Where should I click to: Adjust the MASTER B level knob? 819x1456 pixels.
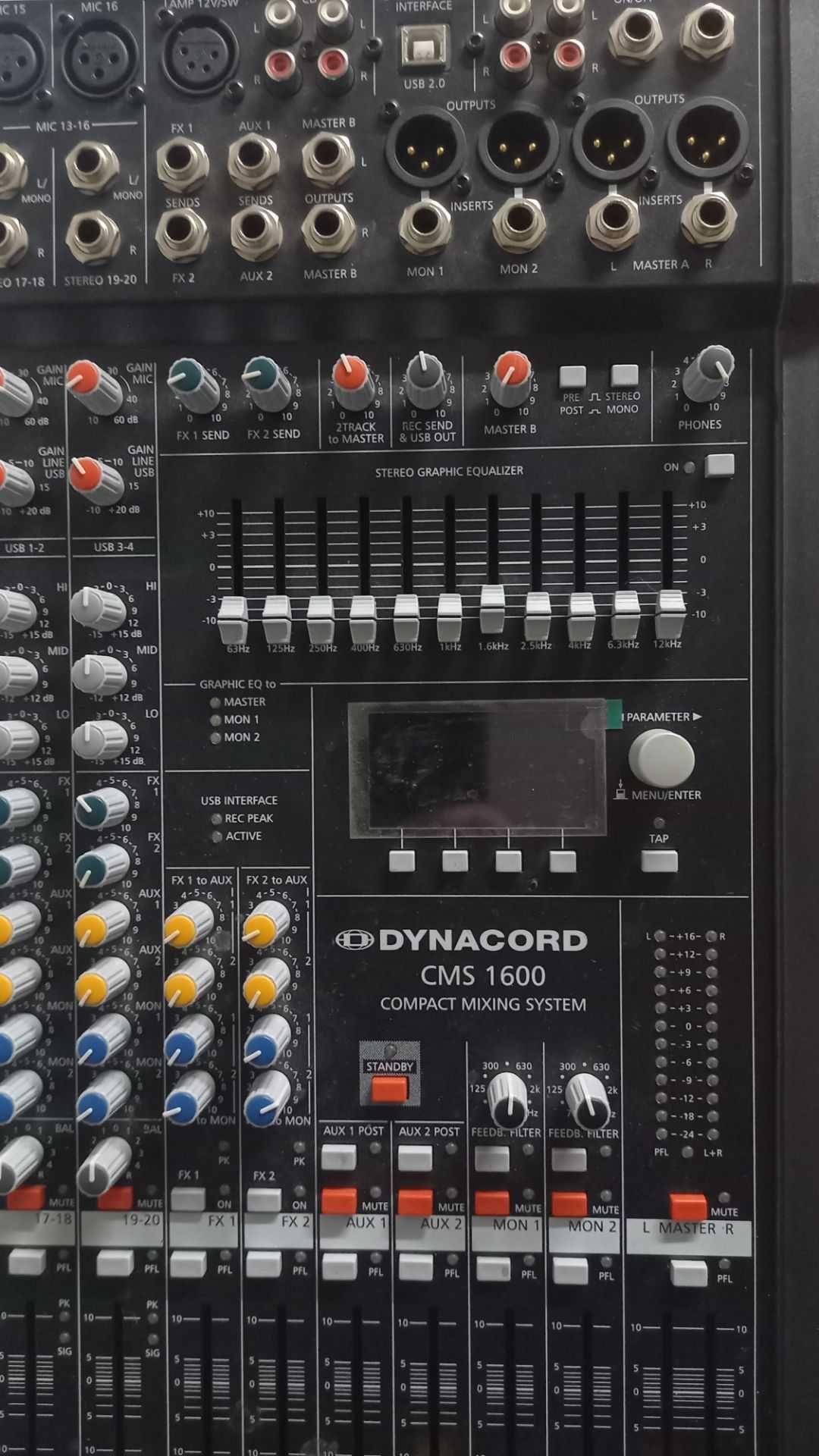click(x=510, y=378)
